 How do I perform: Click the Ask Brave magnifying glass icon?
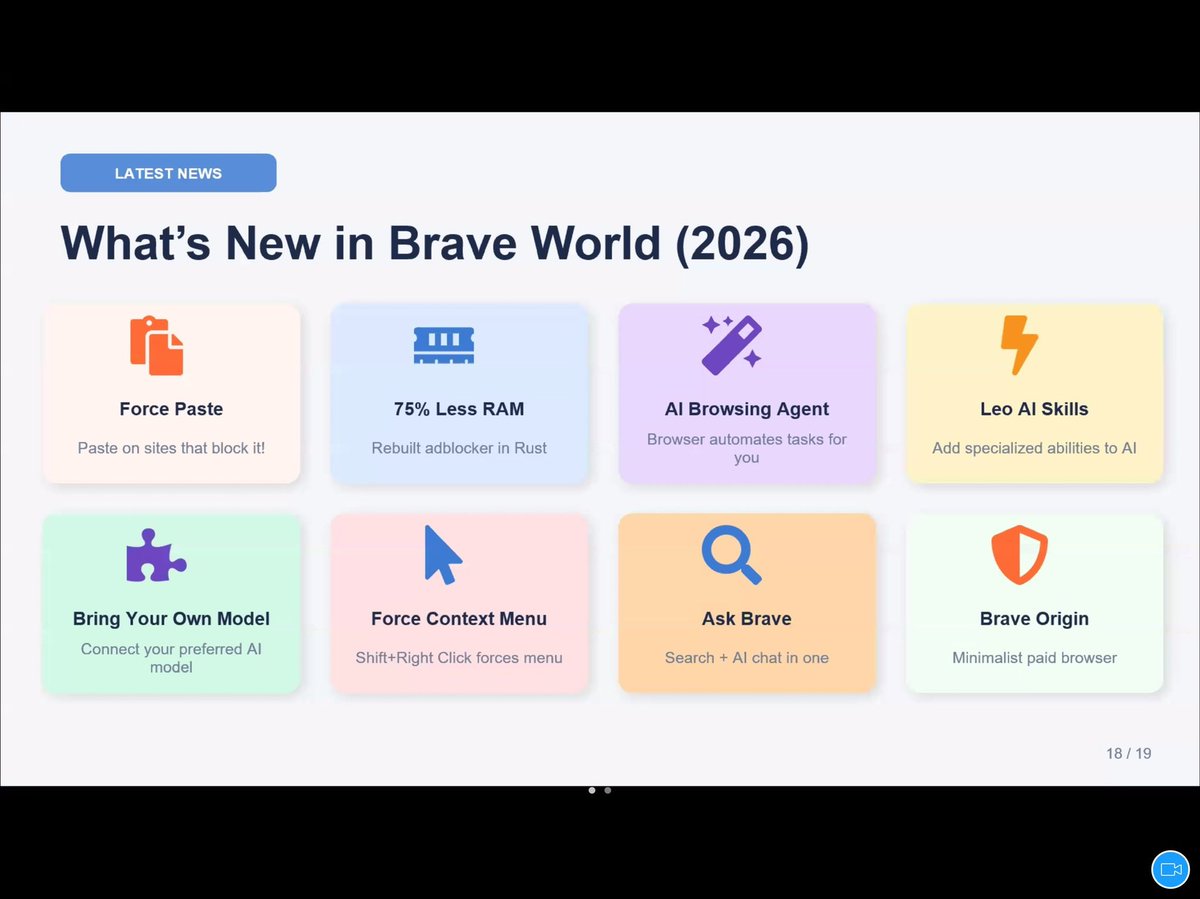732,555
